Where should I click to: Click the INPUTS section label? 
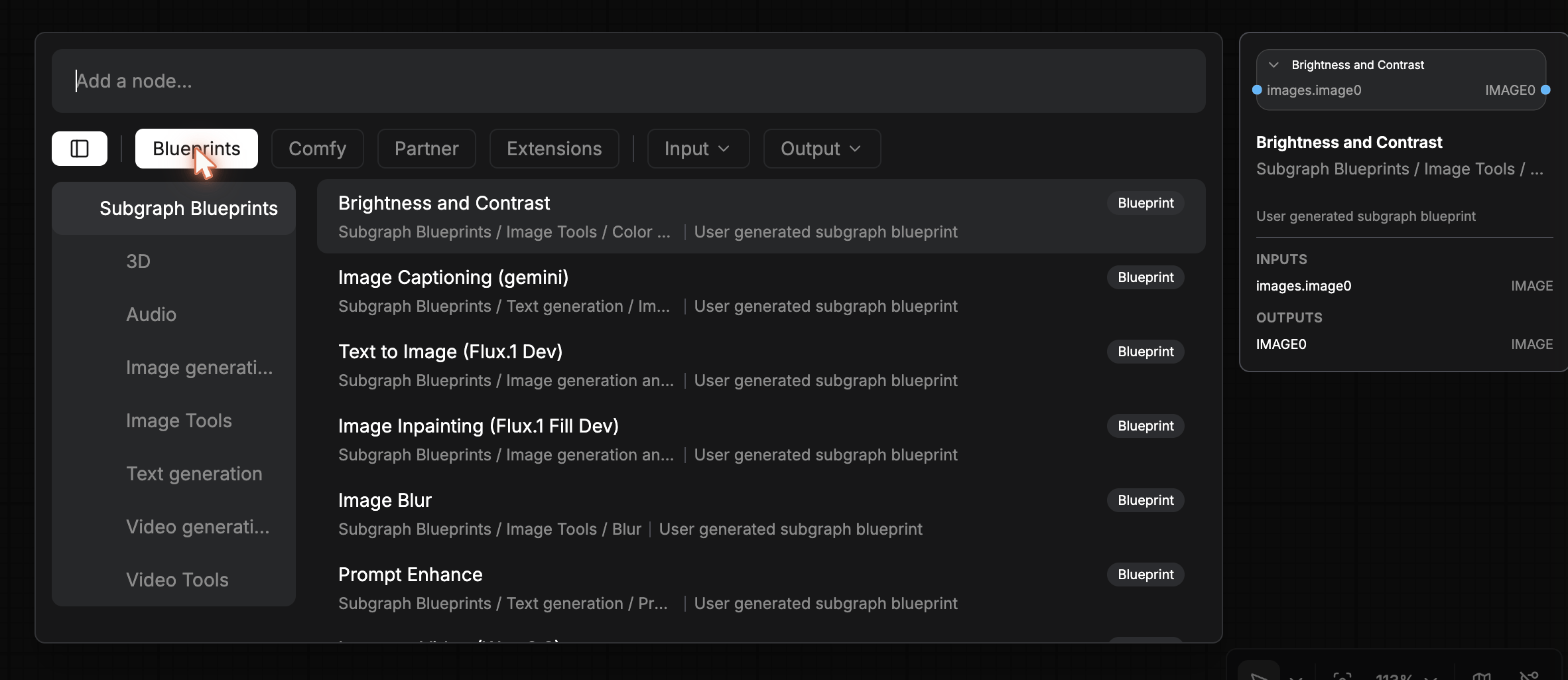(1281, 259)
